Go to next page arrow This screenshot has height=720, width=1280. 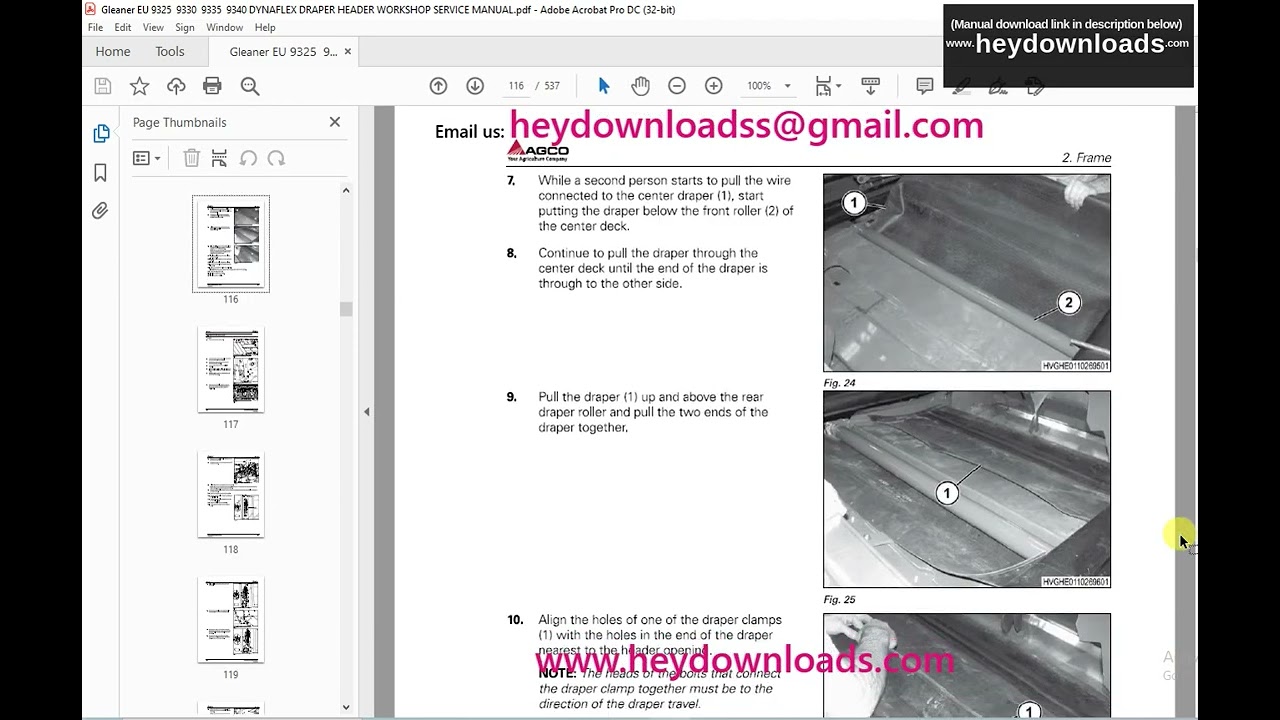click(x=475, y=86)
